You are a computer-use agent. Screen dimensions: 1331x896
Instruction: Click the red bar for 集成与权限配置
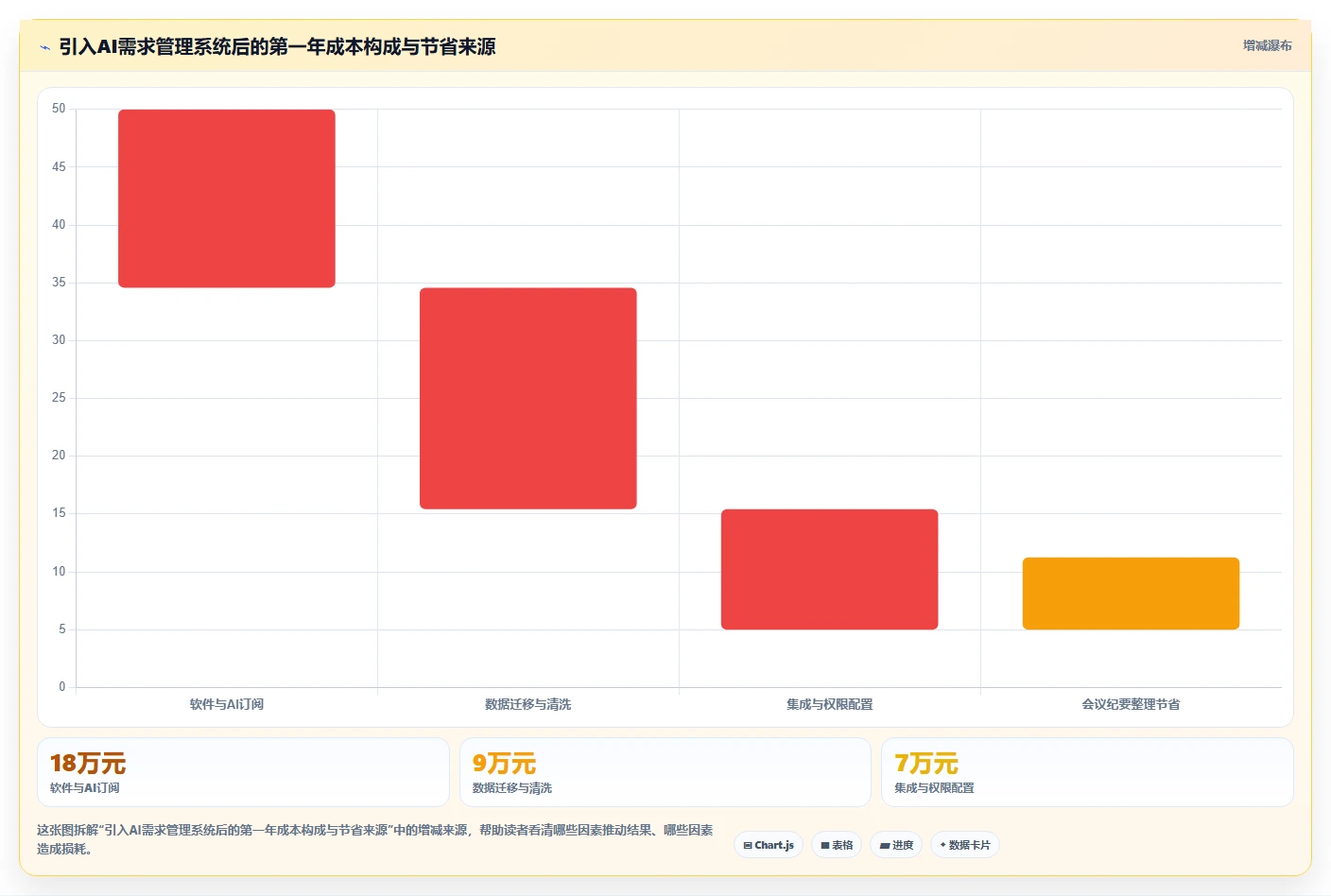point(830,569)
